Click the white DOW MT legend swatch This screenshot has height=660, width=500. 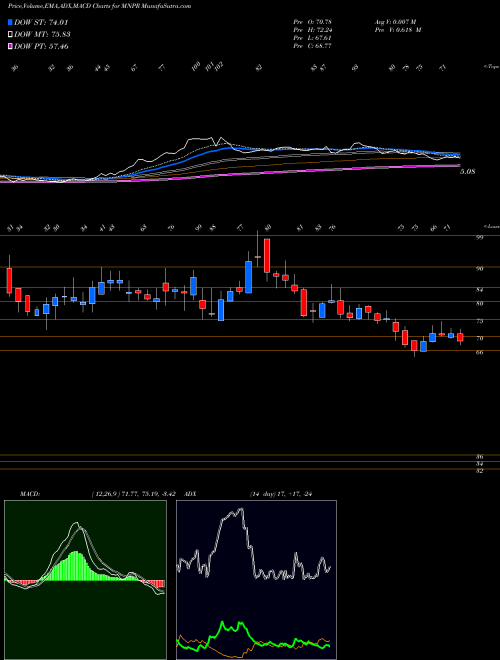pos(11,35)
